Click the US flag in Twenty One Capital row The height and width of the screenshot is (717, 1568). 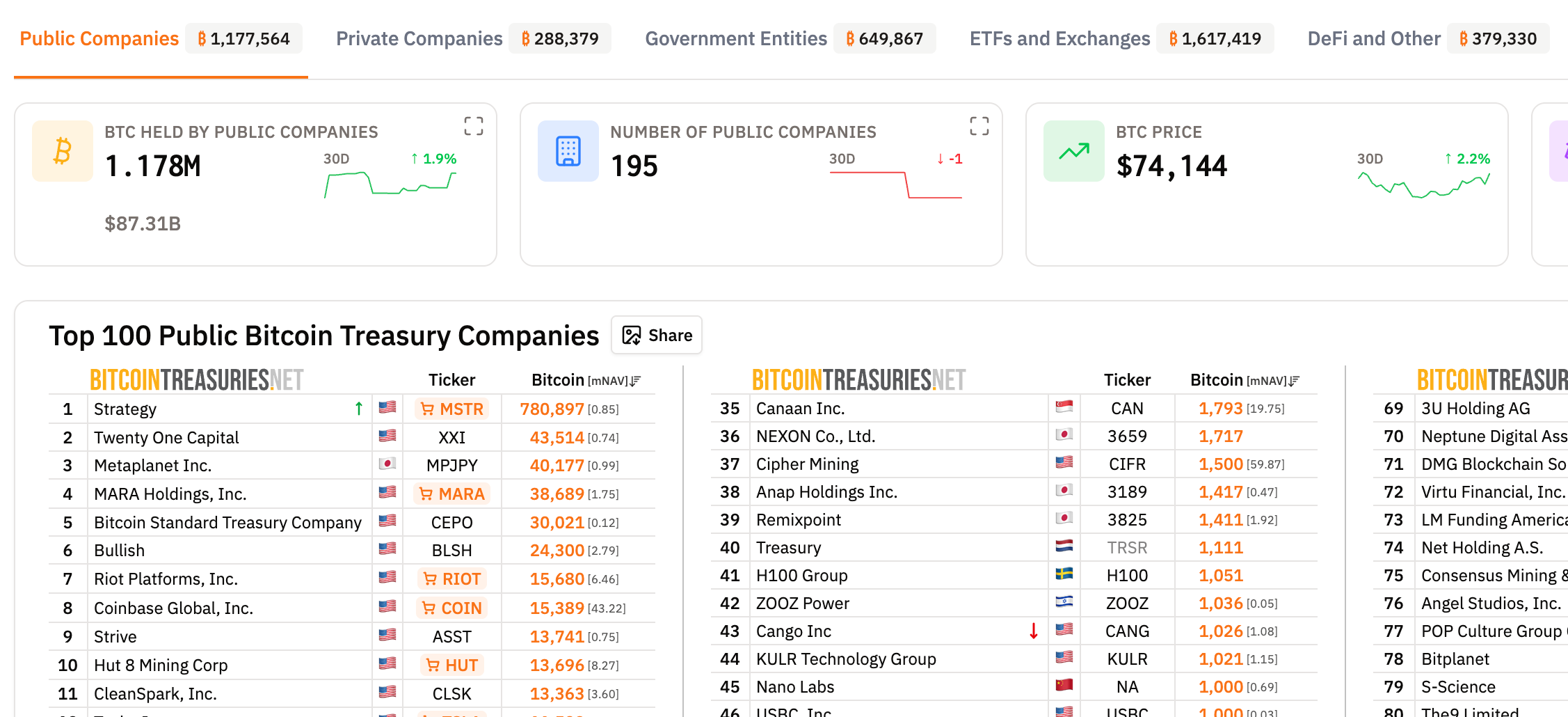387,436
